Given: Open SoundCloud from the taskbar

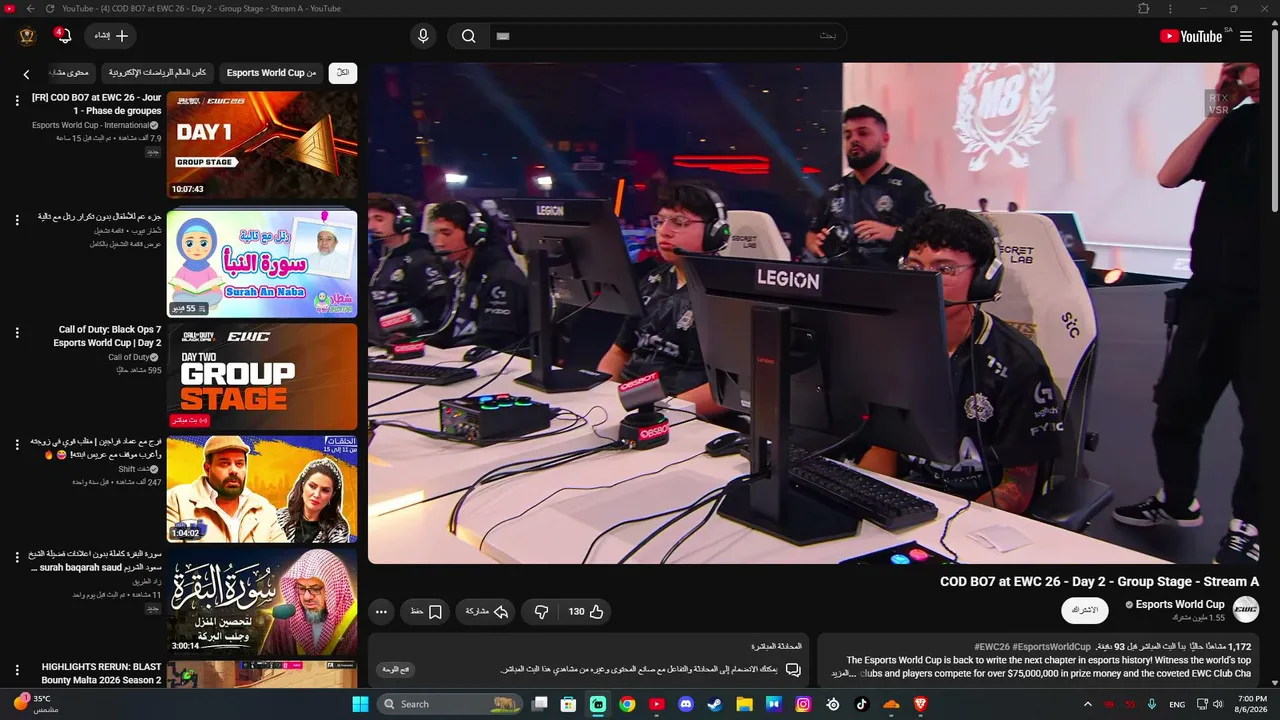Looking at the screenshot, I should click(891, 704).
